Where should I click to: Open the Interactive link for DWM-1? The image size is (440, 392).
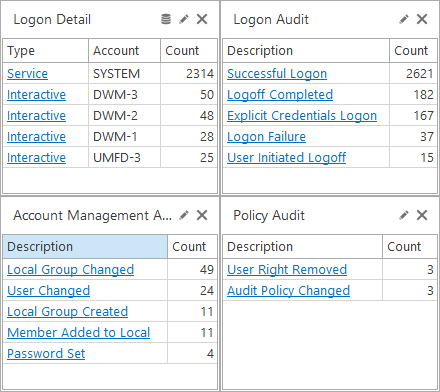tap(36, 137)
